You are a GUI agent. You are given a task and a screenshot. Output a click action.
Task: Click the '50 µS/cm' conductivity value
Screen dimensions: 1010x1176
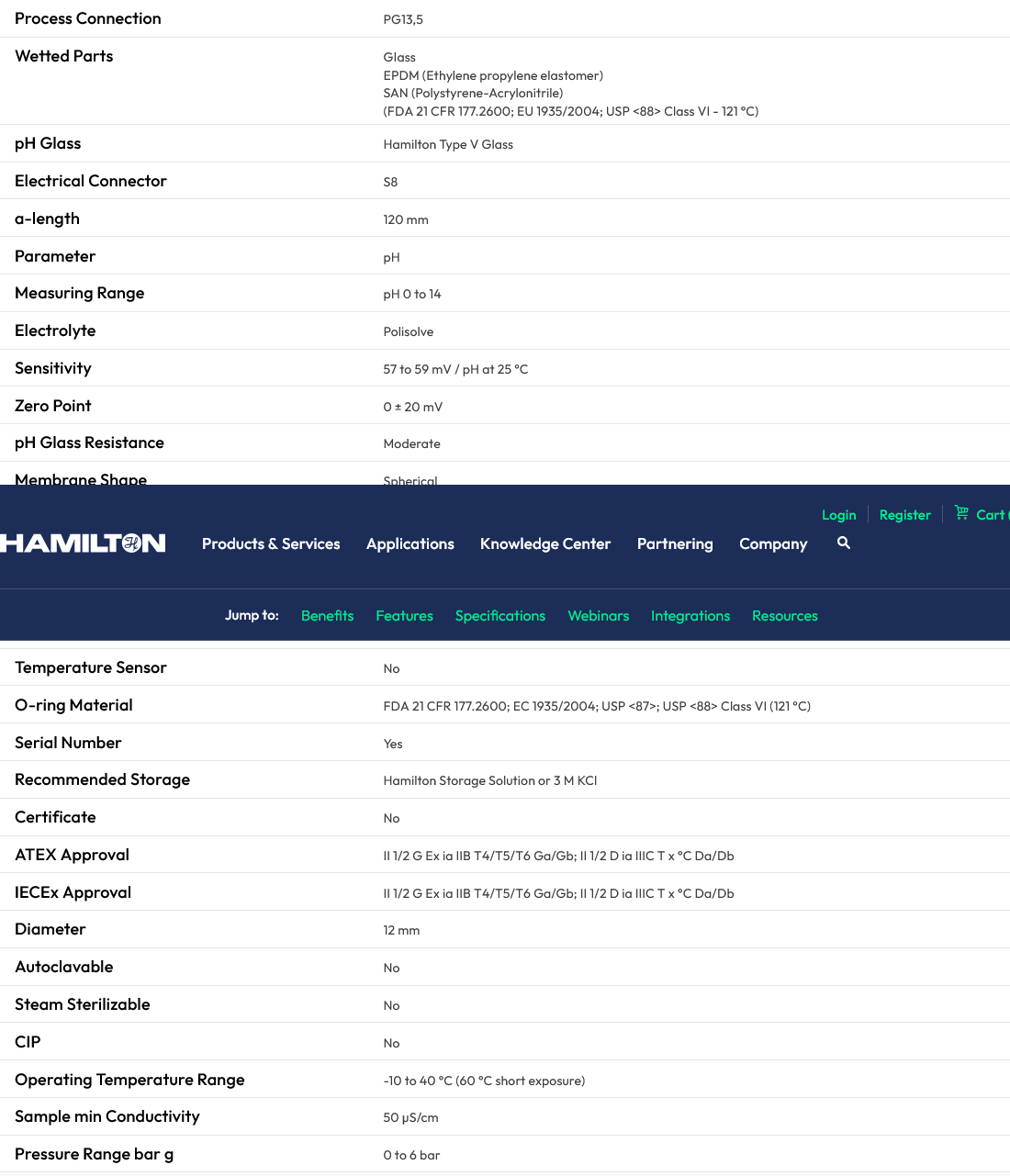410,1117
